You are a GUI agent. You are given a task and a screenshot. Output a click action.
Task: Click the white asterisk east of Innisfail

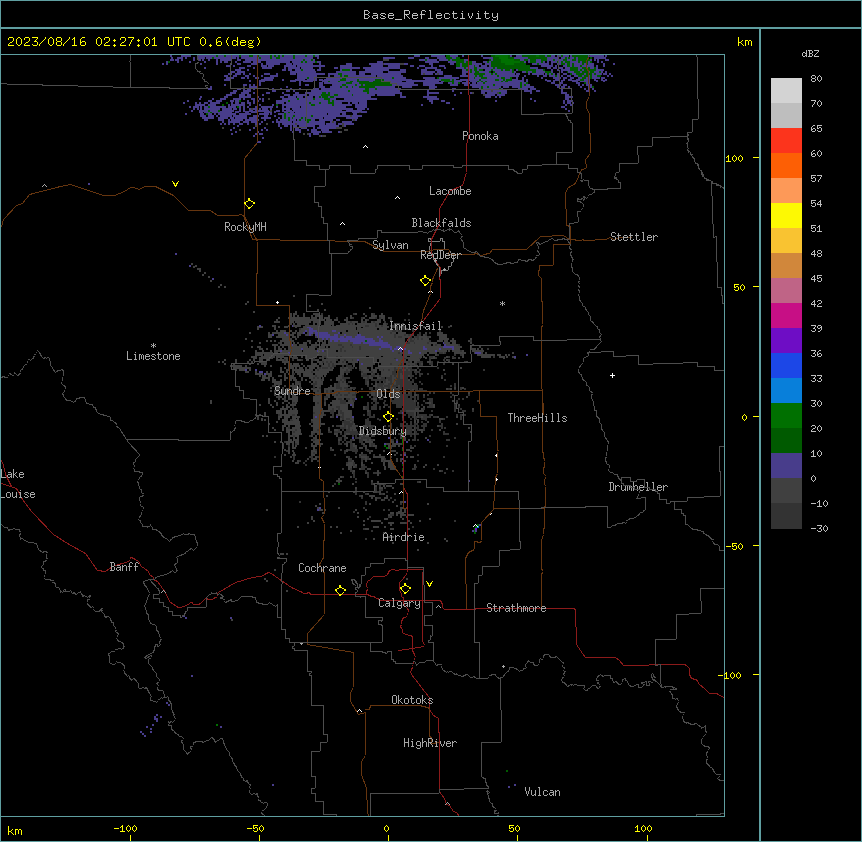502,304
